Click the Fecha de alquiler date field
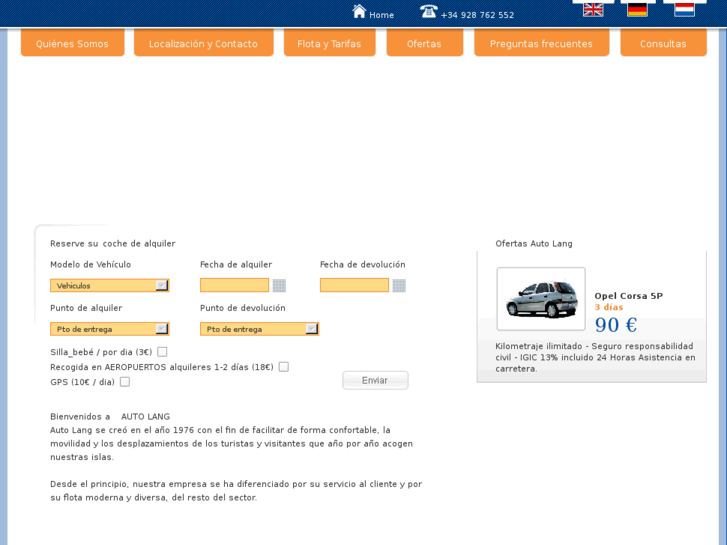727x545 pixels. pyautogui.click(x=234, y=285)
